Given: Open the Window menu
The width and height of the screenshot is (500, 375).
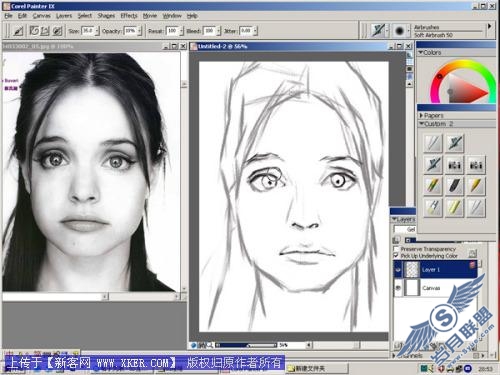Looking at the screenshot, I should (172, 16).
